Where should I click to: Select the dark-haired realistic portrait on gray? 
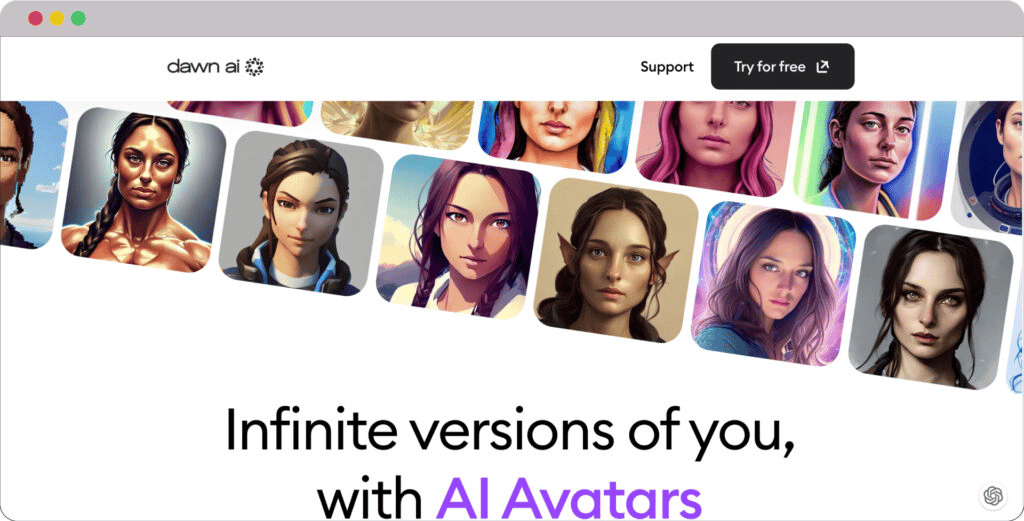point(931,308)
